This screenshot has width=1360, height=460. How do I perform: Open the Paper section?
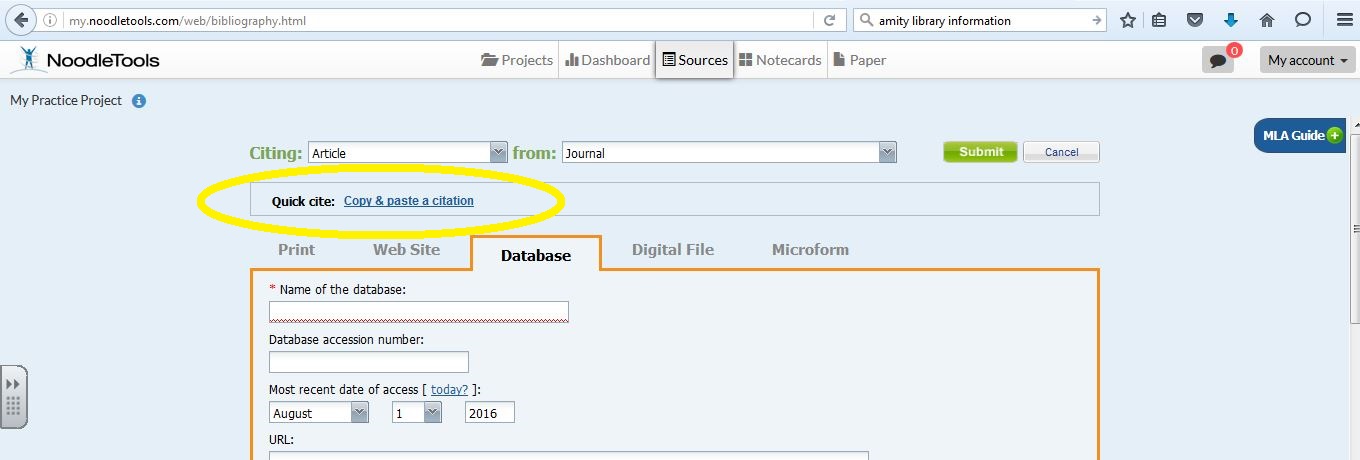coord(859,60)
